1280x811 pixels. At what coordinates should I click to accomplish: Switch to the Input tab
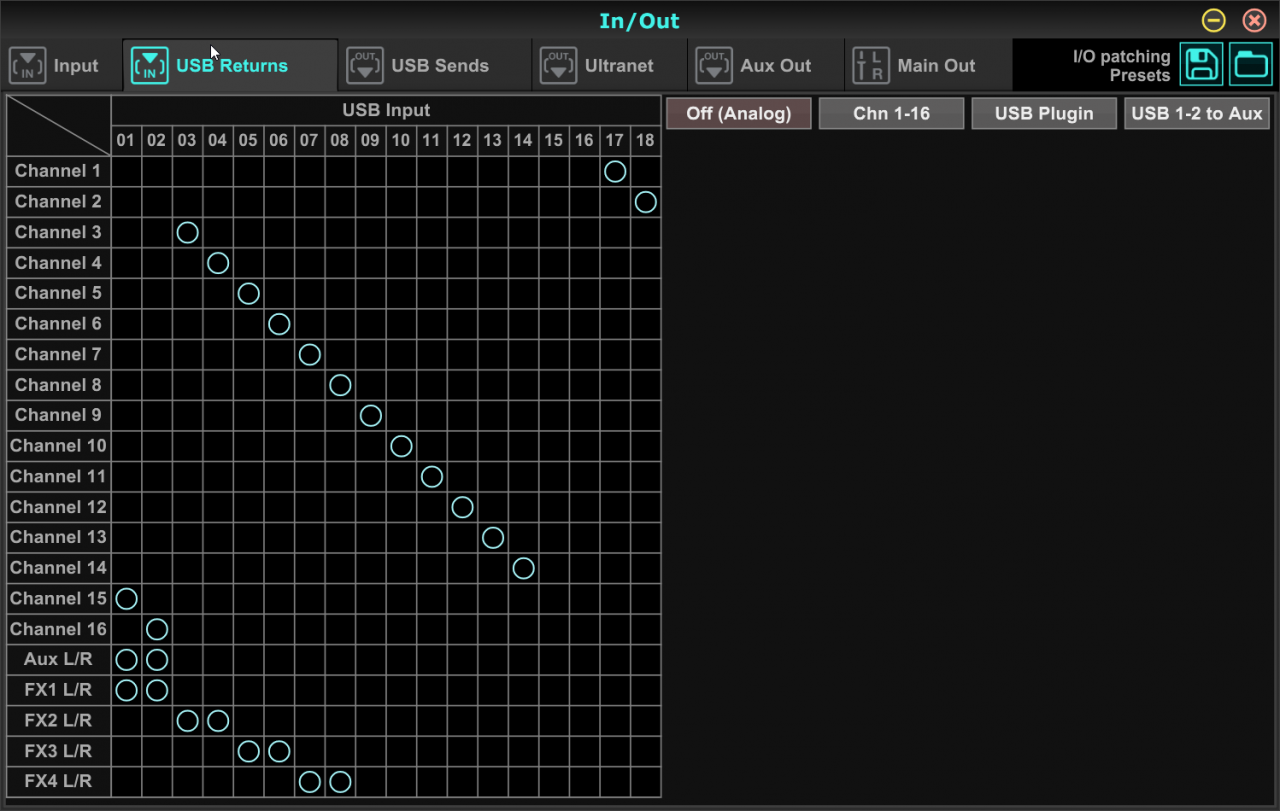[62, 66]
